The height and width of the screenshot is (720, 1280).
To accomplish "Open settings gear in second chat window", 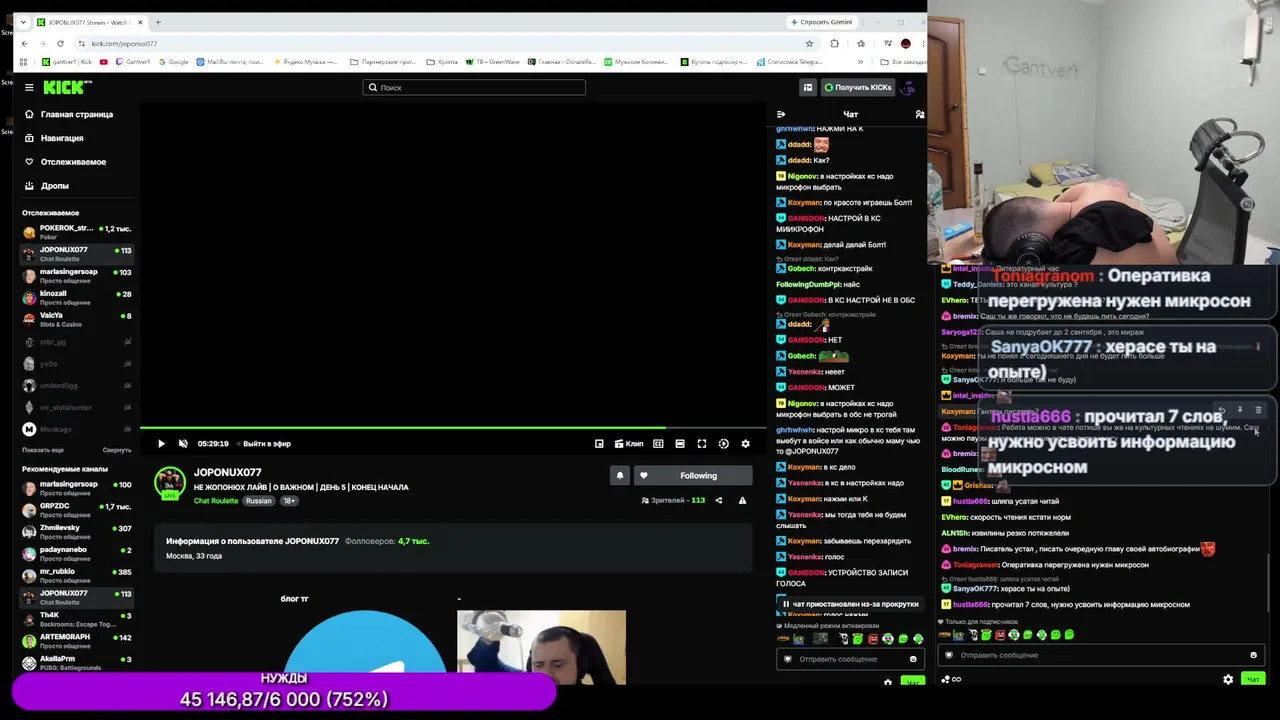I will coord(1228,680).
